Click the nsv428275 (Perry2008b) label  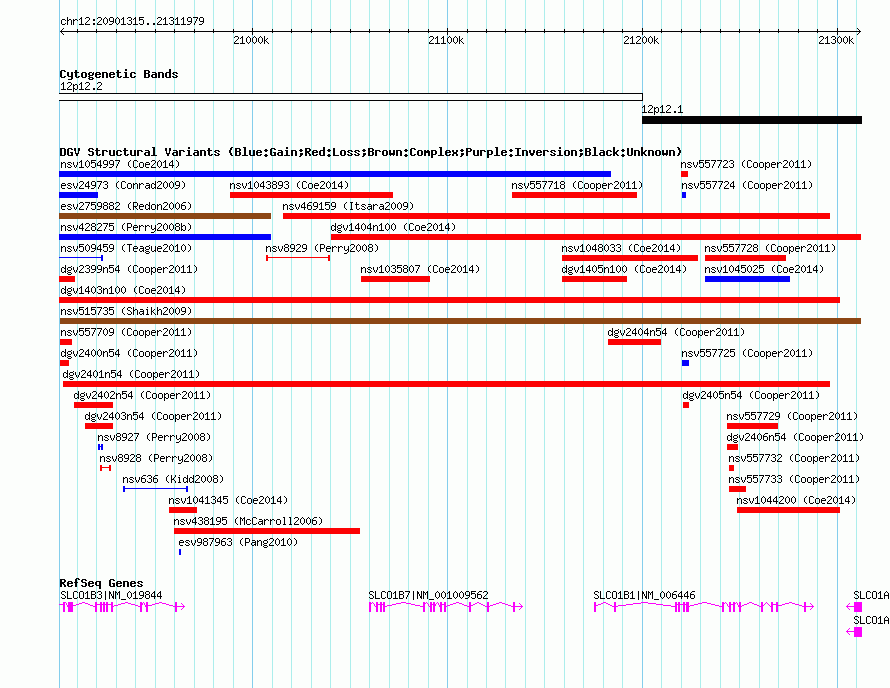coord(126,227)
